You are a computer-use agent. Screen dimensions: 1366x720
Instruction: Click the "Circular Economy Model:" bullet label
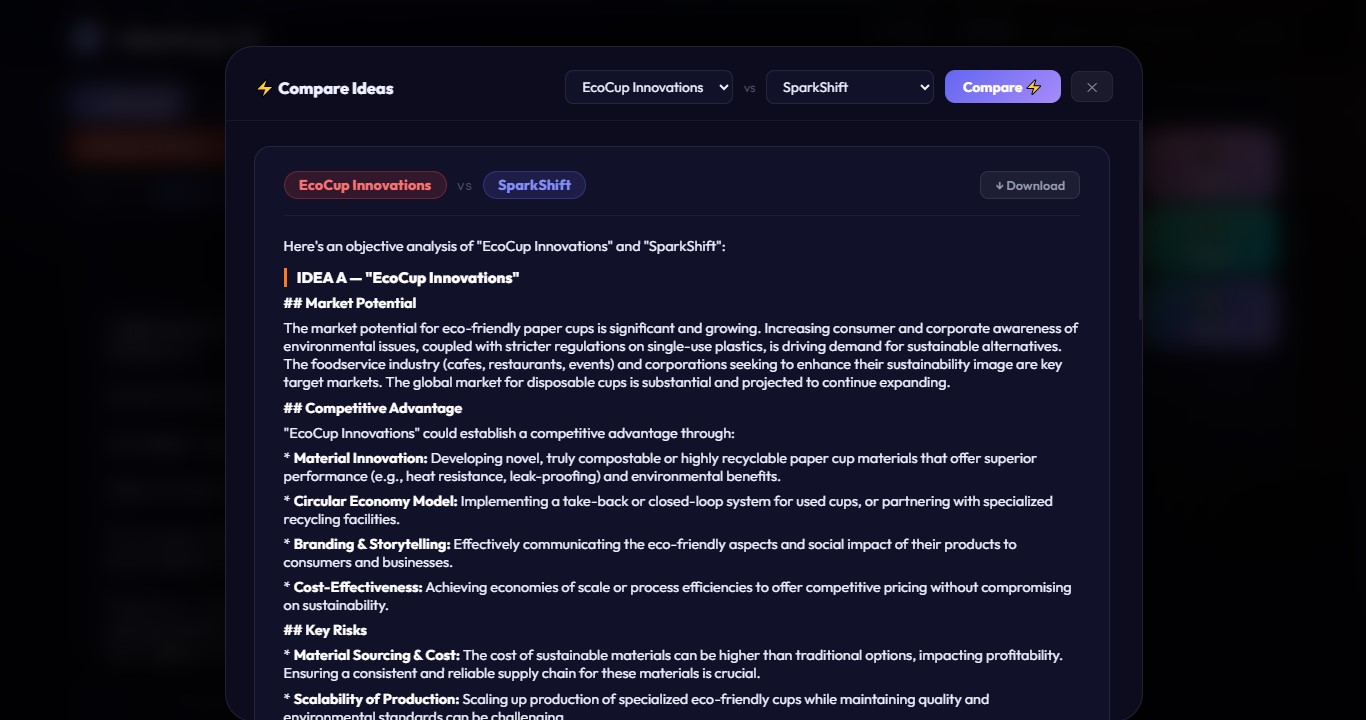click(375, 501)
